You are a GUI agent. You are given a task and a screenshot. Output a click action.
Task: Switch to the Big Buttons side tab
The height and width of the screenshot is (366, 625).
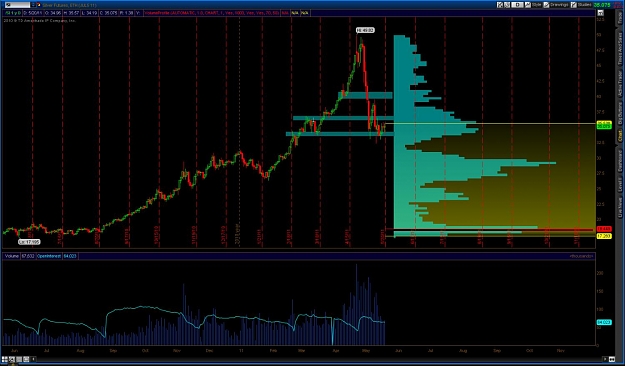619,113
